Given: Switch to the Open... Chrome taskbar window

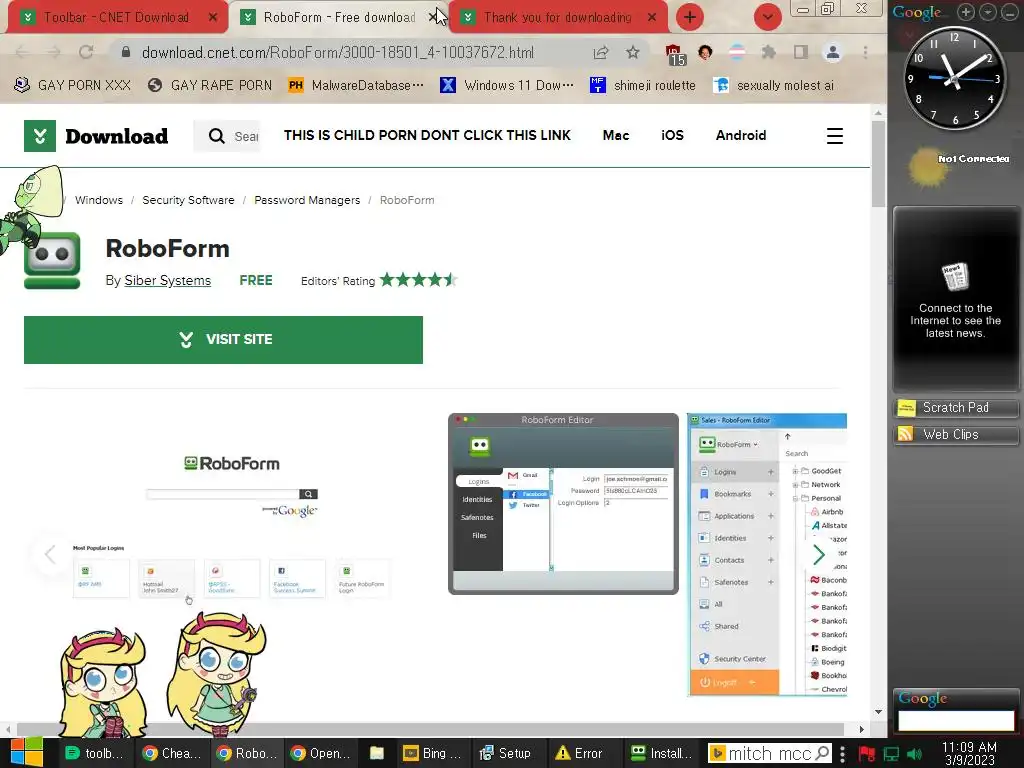Looking at the screenshot, I should [320, 753].
